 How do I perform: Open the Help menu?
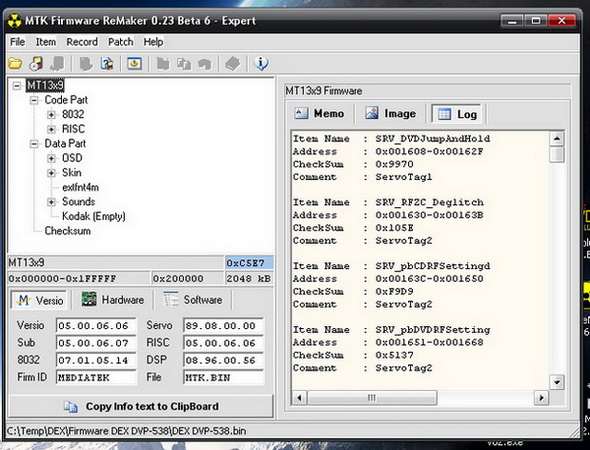click(153, 42)
